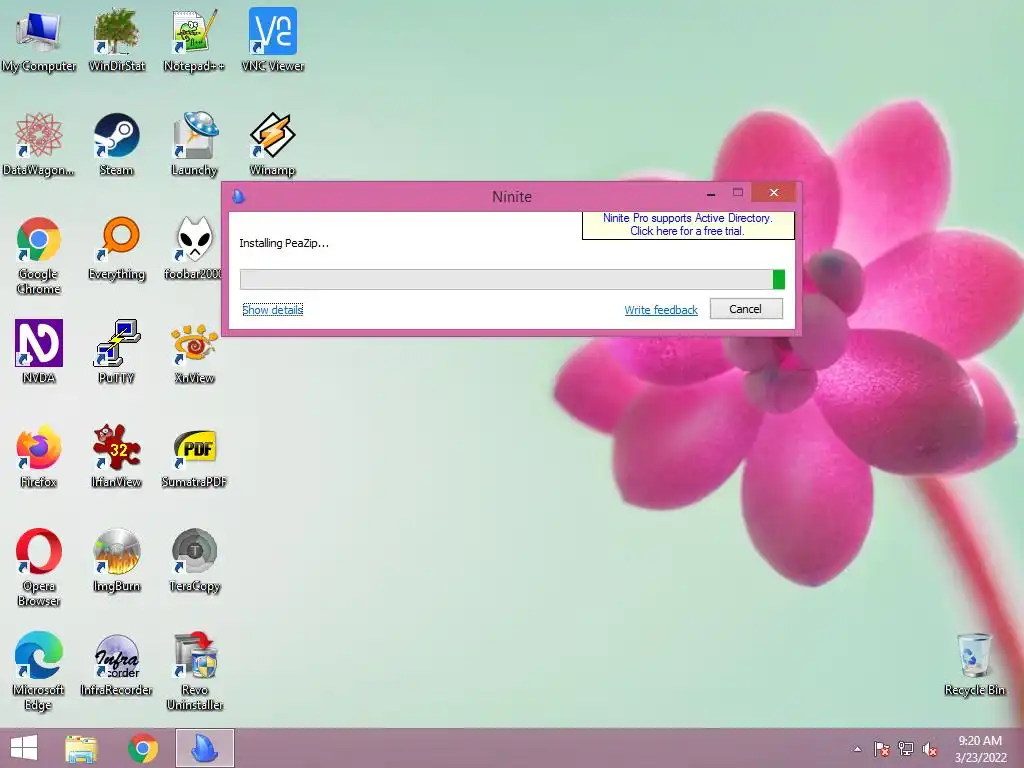Open My Computer desktop icon

(39, 40)
